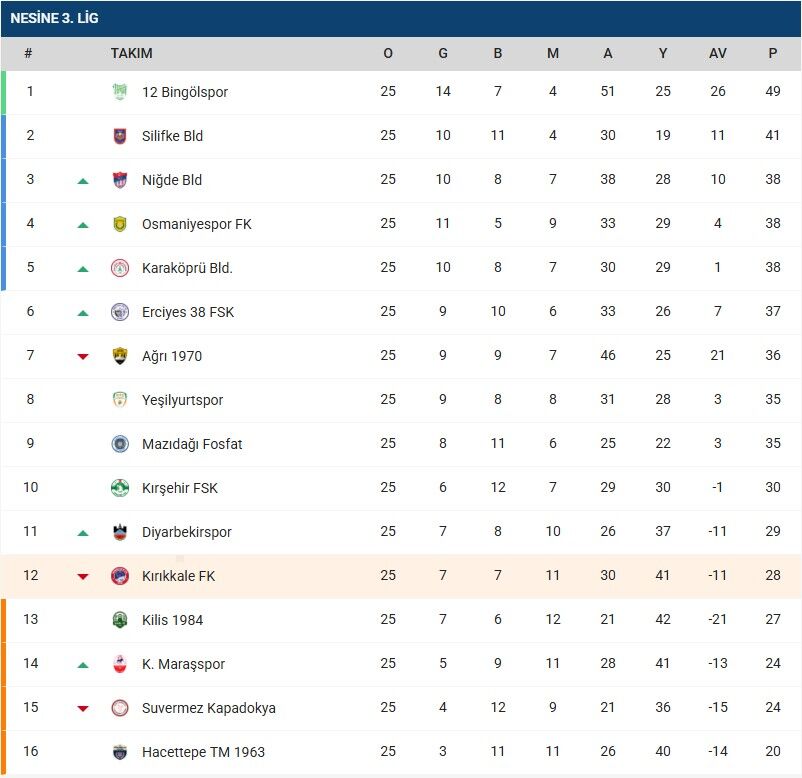
Task: Click the Diyarbekirspor club crest
Action: point(120,532)
